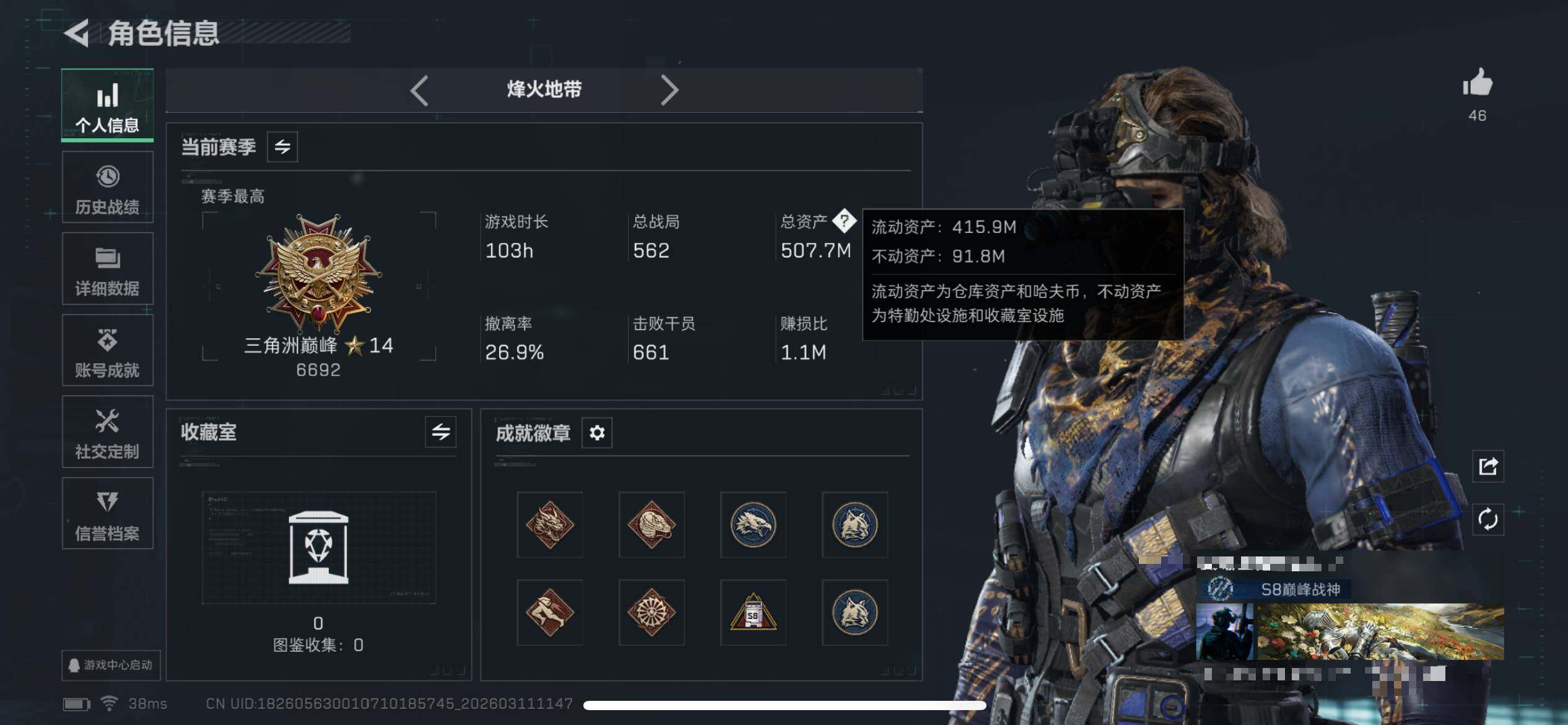Open the 收藏室 display case thumbnail
1568x725 pixels.
(319, 548)
